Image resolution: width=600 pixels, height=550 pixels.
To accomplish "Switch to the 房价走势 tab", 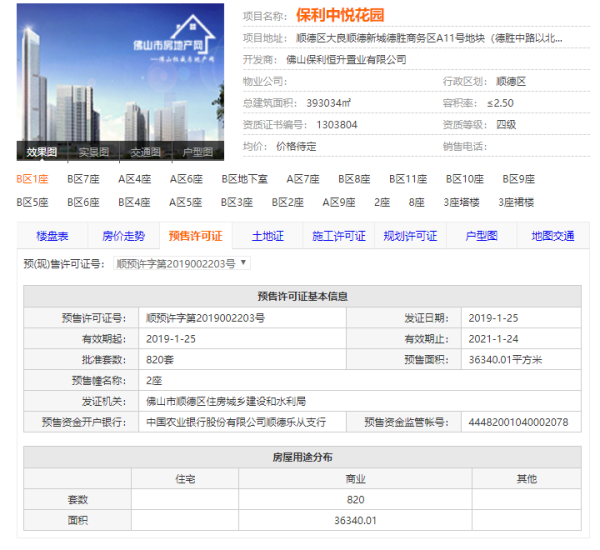I will [124, 236].
